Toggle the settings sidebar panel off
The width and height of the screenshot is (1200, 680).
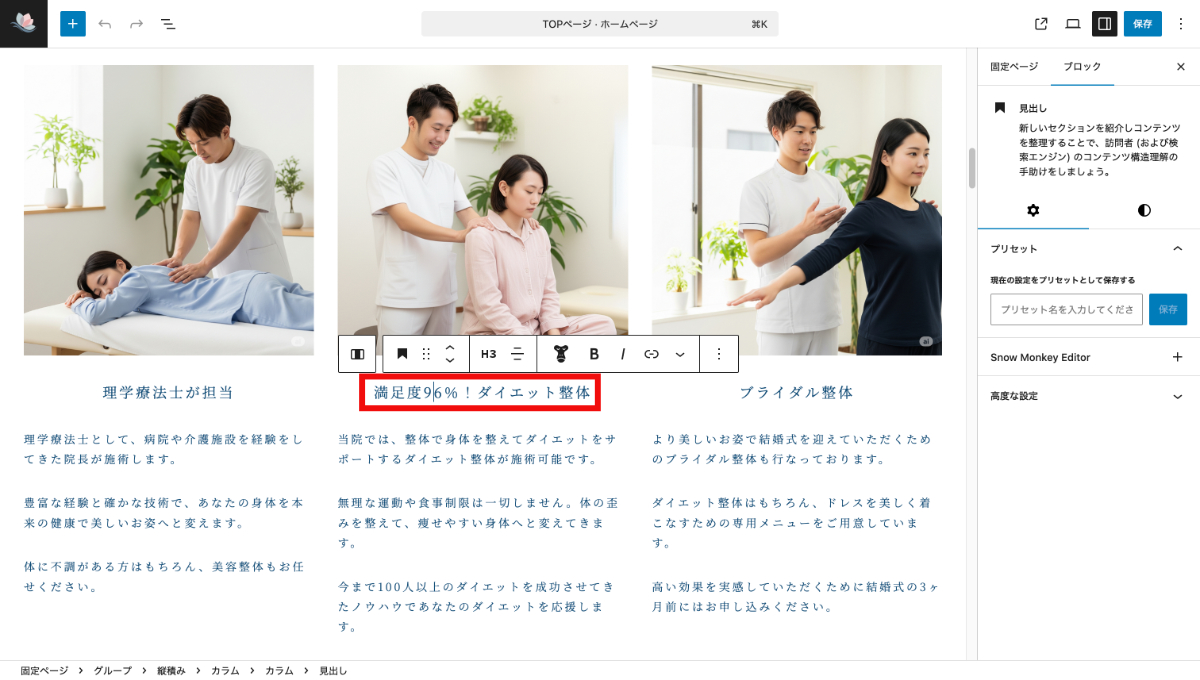coord(1104,22)
